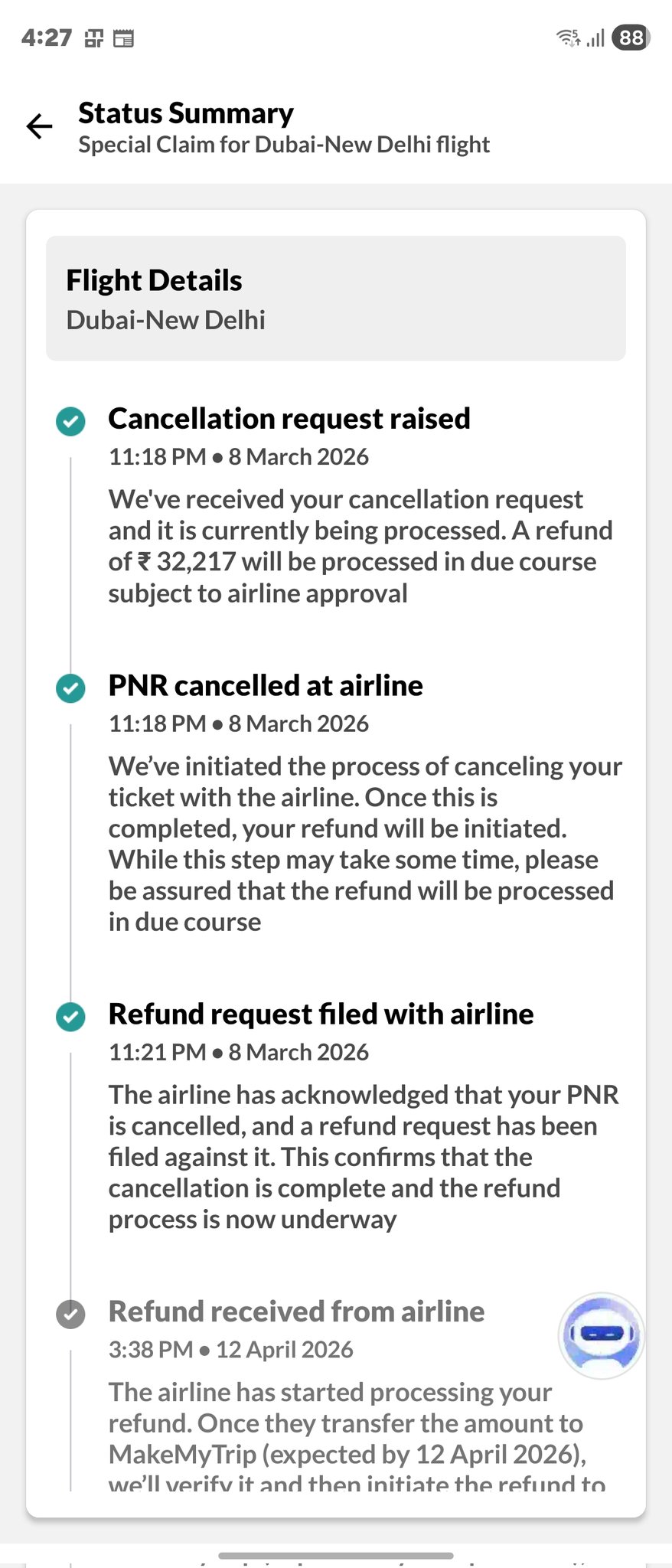Open the PNR cancelled at airline step
This screenshot has height=1568, width=672.
point(266,685)
